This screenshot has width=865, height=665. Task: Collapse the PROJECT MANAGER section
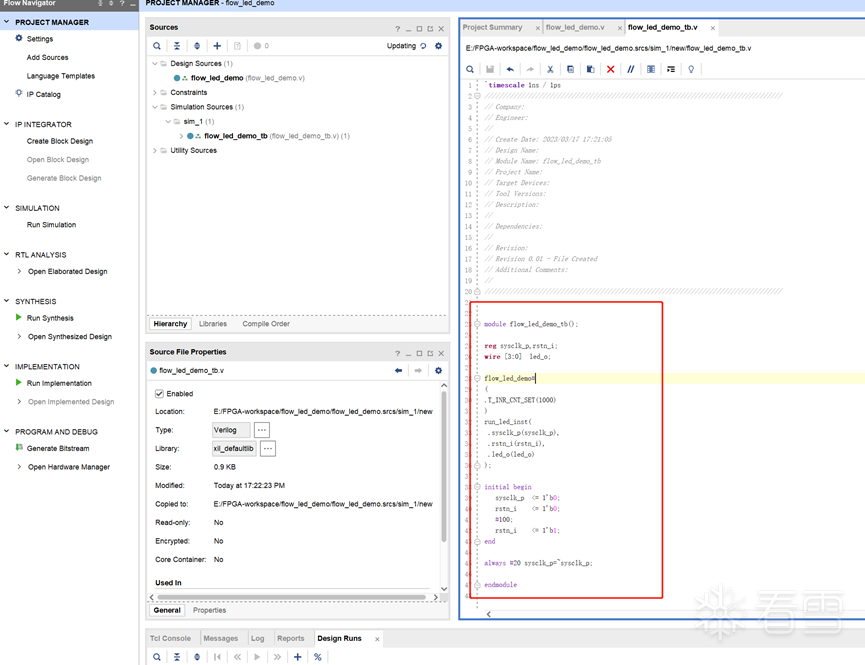7,22
